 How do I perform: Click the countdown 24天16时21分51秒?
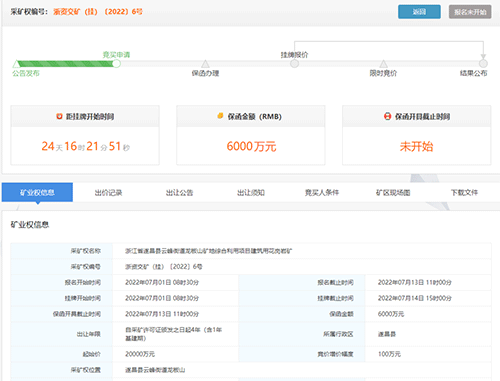[86, 146]
